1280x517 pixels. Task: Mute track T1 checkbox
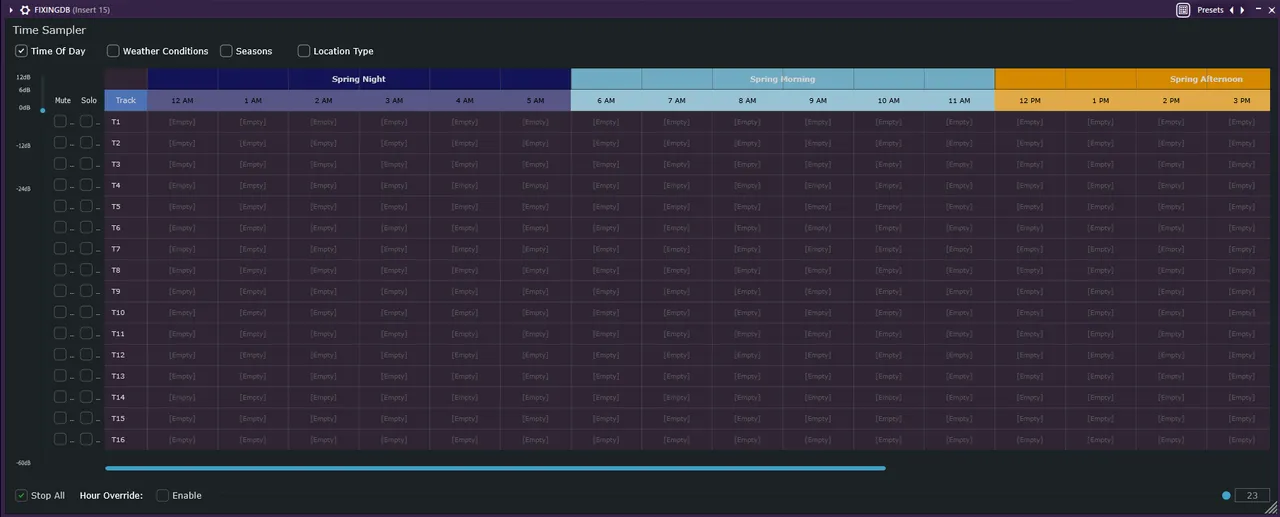tap(60, 121)
